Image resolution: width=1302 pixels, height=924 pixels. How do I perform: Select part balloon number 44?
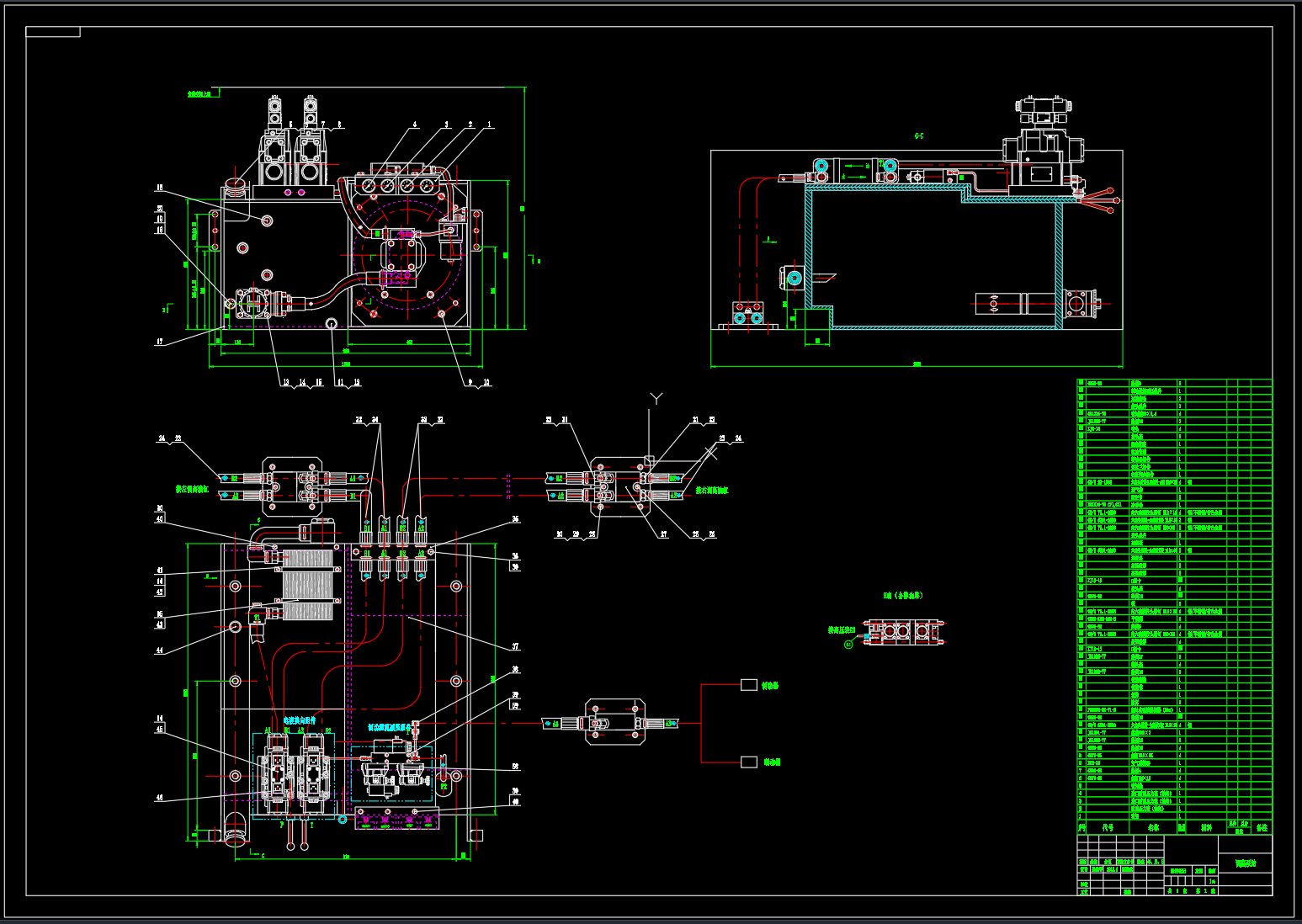click(x=160, y=651)
